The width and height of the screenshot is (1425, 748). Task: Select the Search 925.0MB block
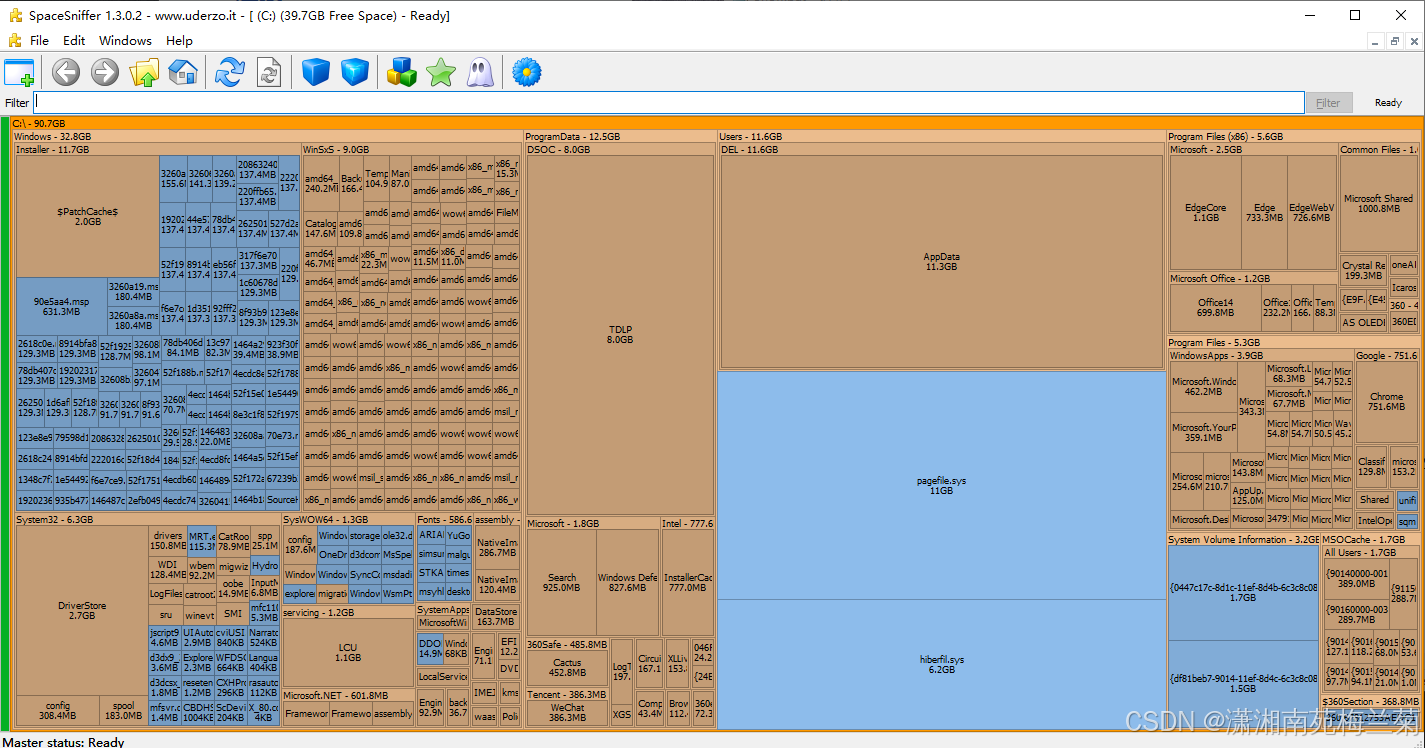(562, 582)
